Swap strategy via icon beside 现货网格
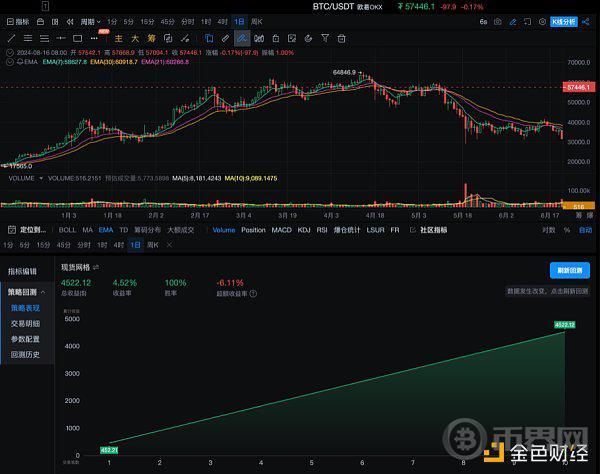This screenshot has height=474, width=600. tap(96, 267)
